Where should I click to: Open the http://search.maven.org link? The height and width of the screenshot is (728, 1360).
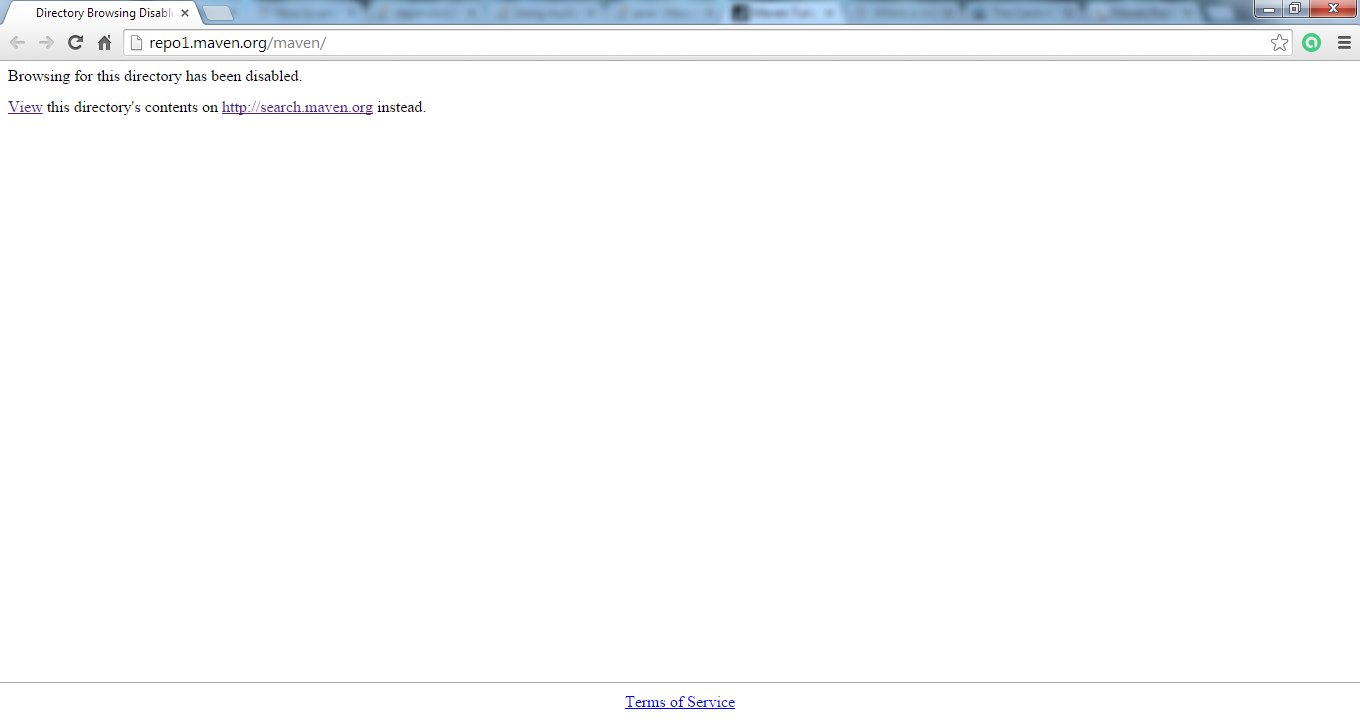click(x=297, y=107)
